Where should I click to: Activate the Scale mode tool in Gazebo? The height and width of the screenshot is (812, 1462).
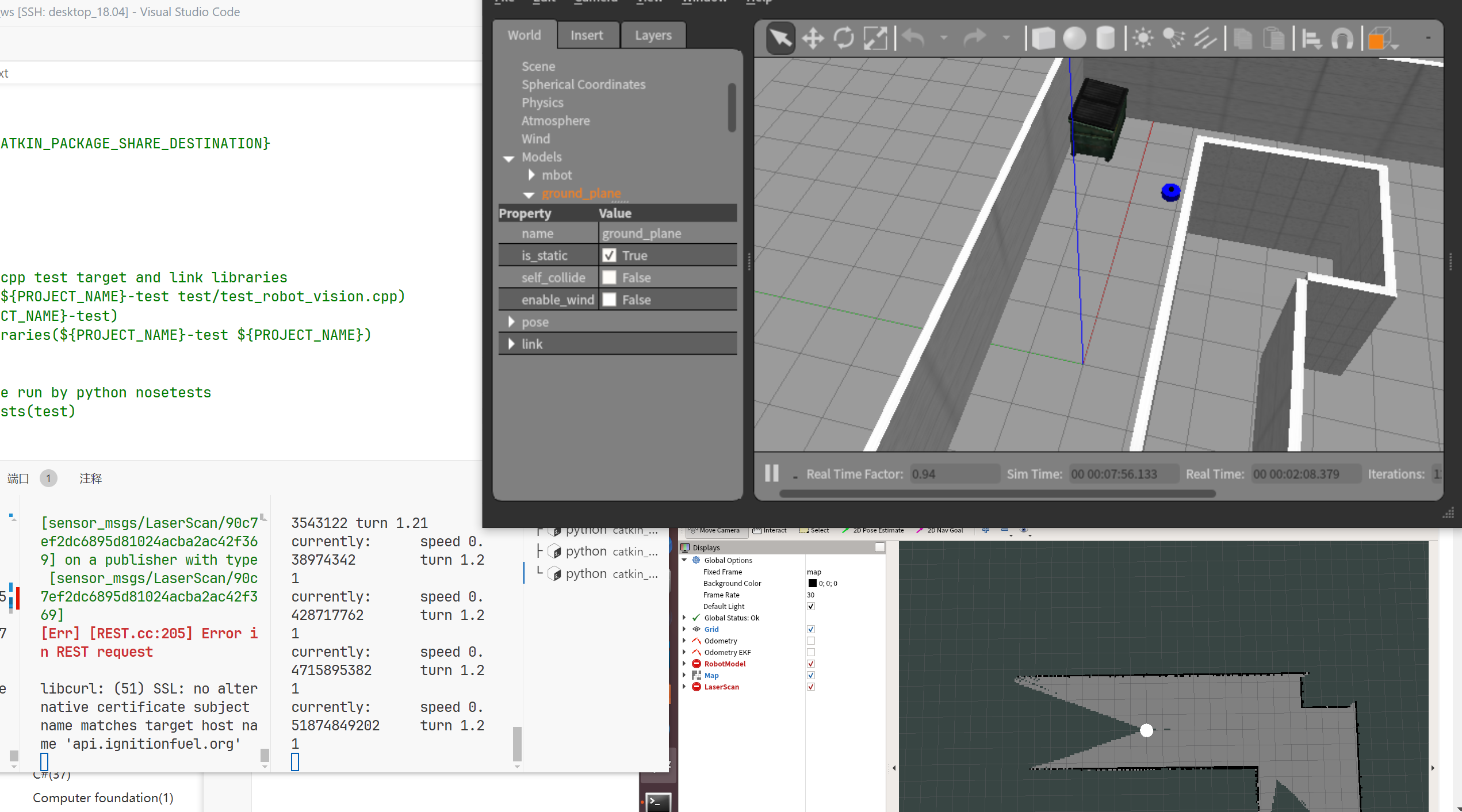(875, 39)
